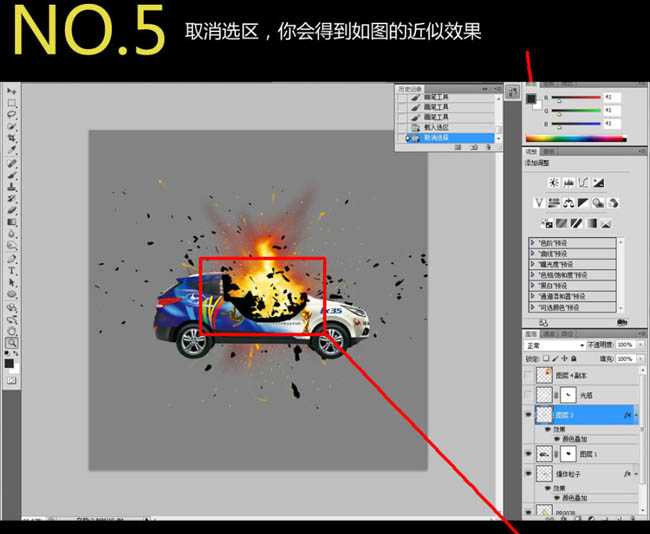Image resolution: width=650 pixels, height=534 pixels.
Task: Add a Threshold adjustment
Action: tap(577, 223)
